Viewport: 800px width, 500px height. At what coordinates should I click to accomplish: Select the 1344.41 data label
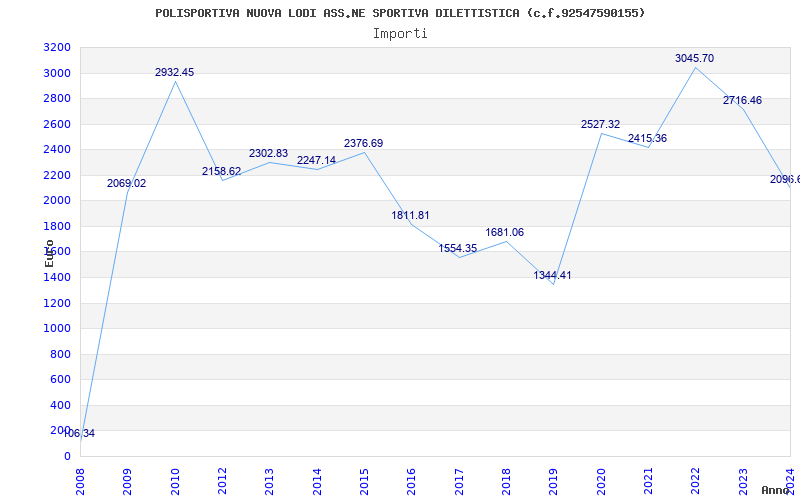pyautogui.click(x=553, y=276)
